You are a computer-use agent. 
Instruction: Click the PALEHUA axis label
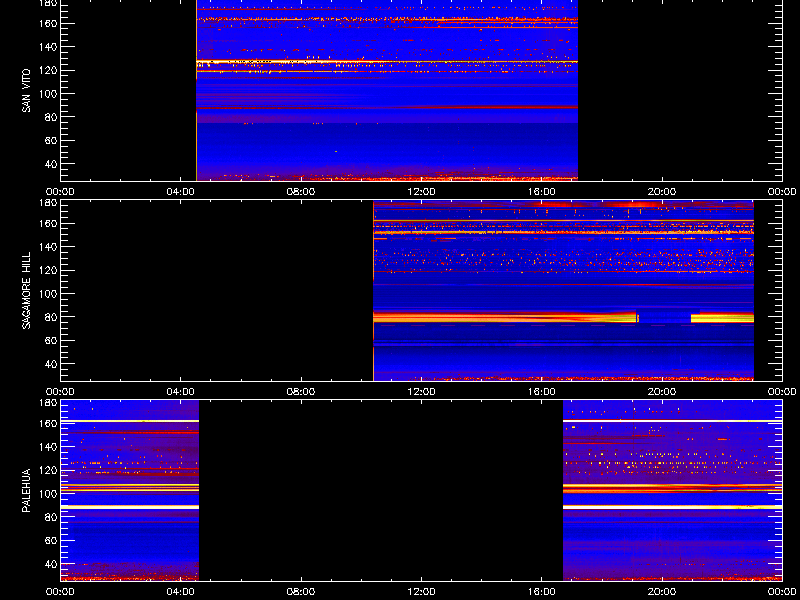[x=26, y=490]
